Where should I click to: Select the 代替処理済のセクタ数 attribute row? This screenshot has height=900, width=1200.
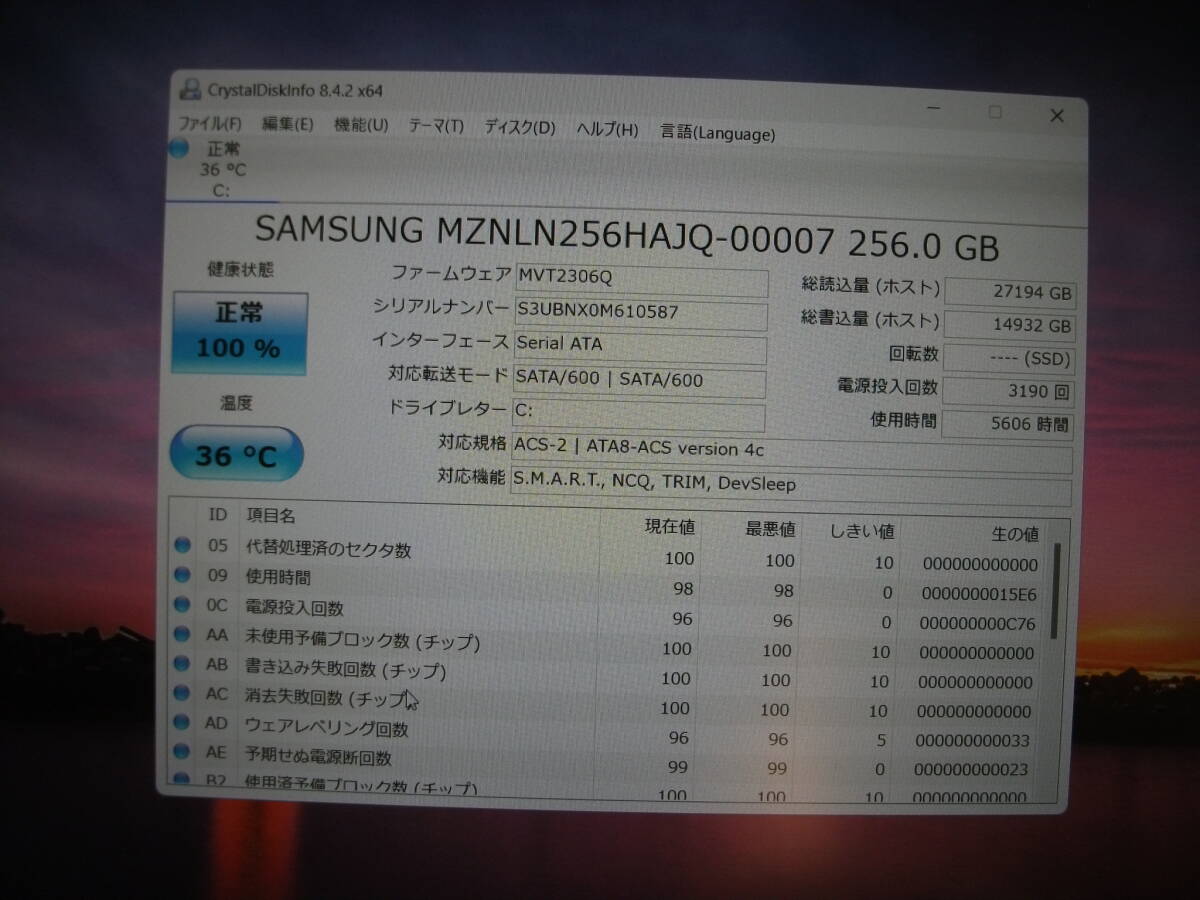coord(608,555)
